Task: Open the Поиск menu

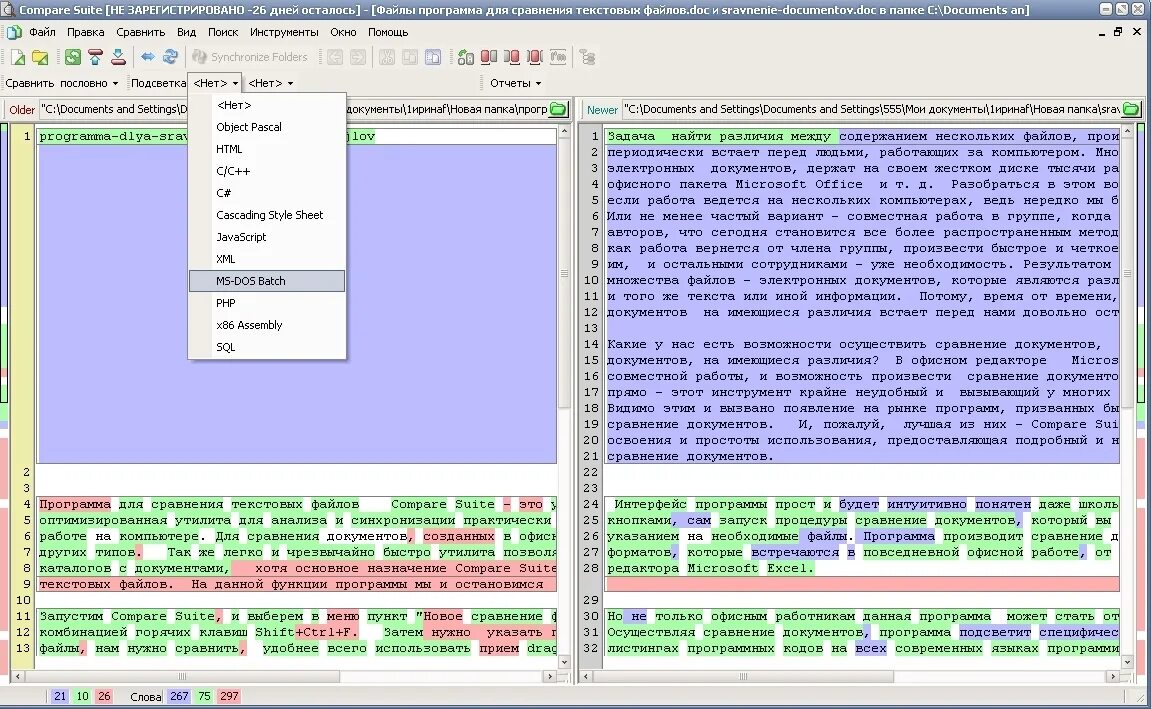Action: click(x=223, y=32)
